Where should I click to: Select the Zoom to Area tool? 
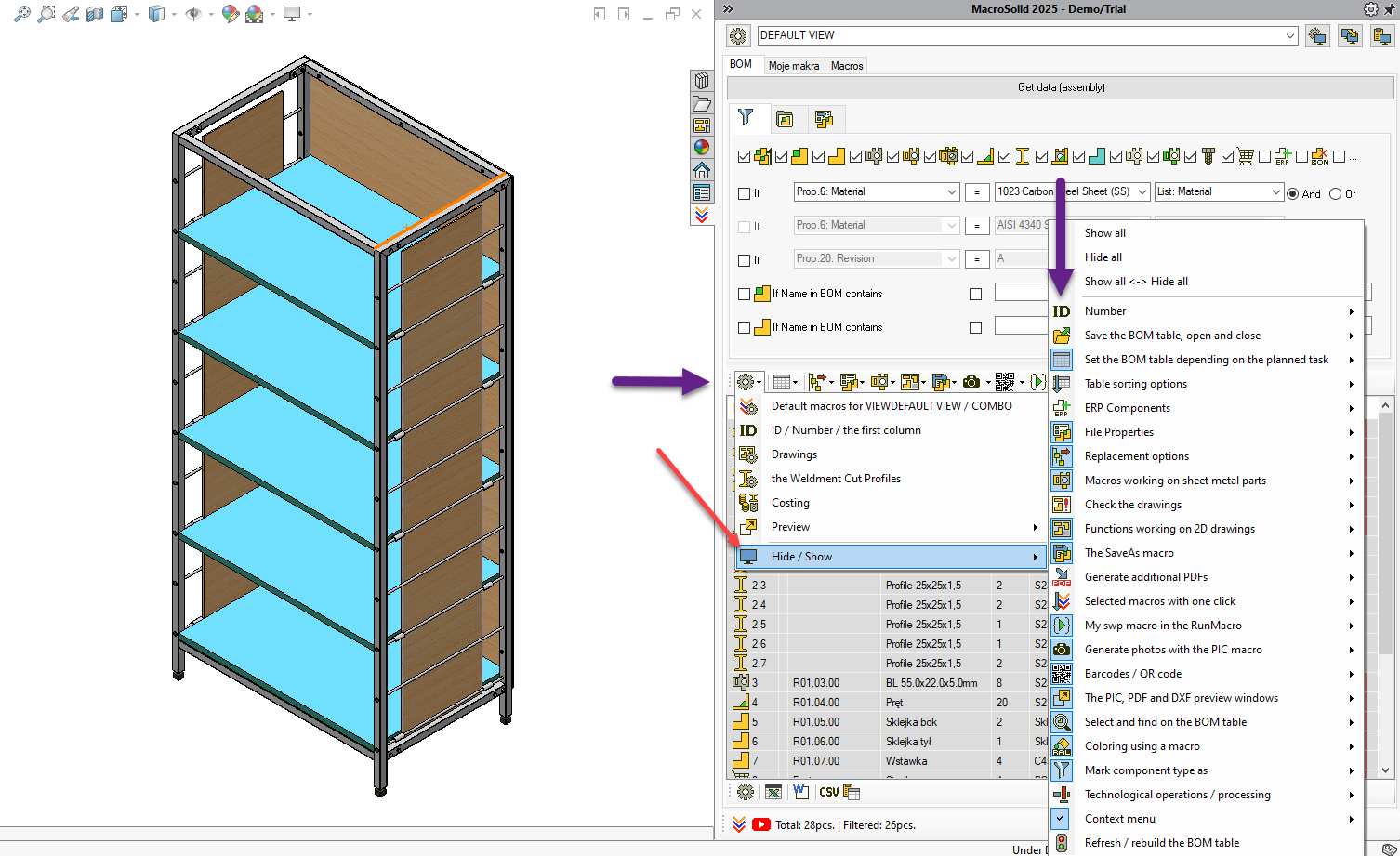pyautogui.click(x=46, y=14)
